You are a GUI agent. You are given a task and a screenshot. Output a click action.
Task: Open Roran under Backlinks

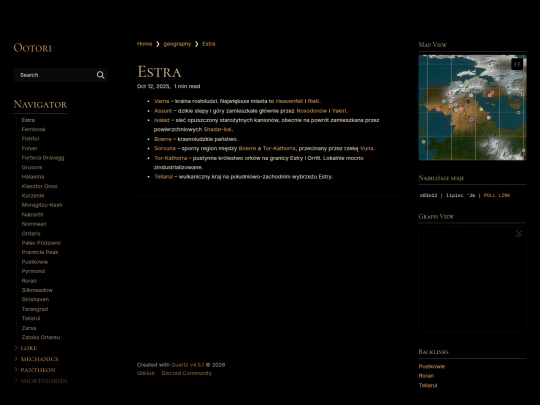[426, 376]
